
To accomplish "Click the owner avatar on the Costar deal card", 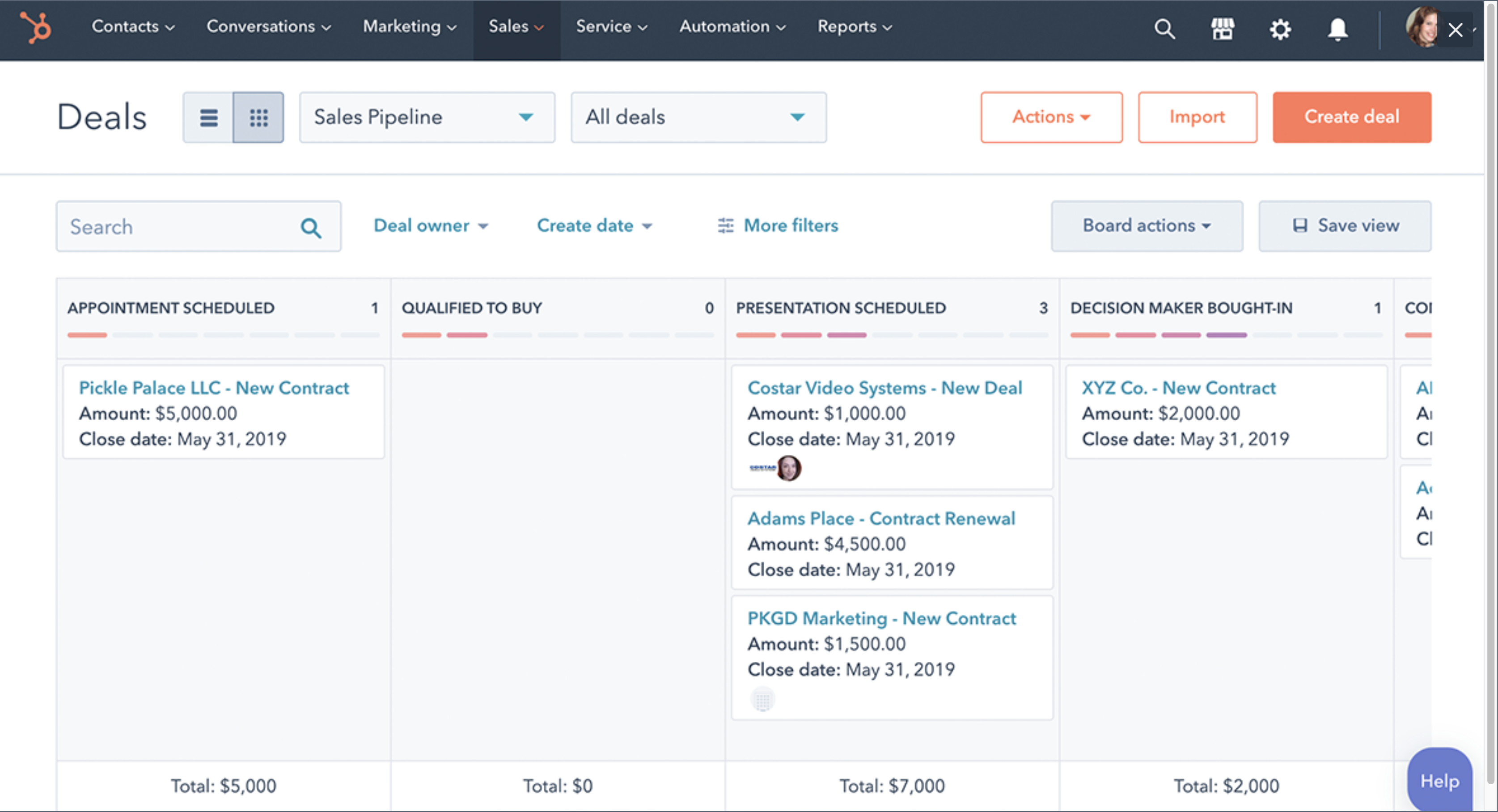I will pyautogui.click(x=789, y=468).
